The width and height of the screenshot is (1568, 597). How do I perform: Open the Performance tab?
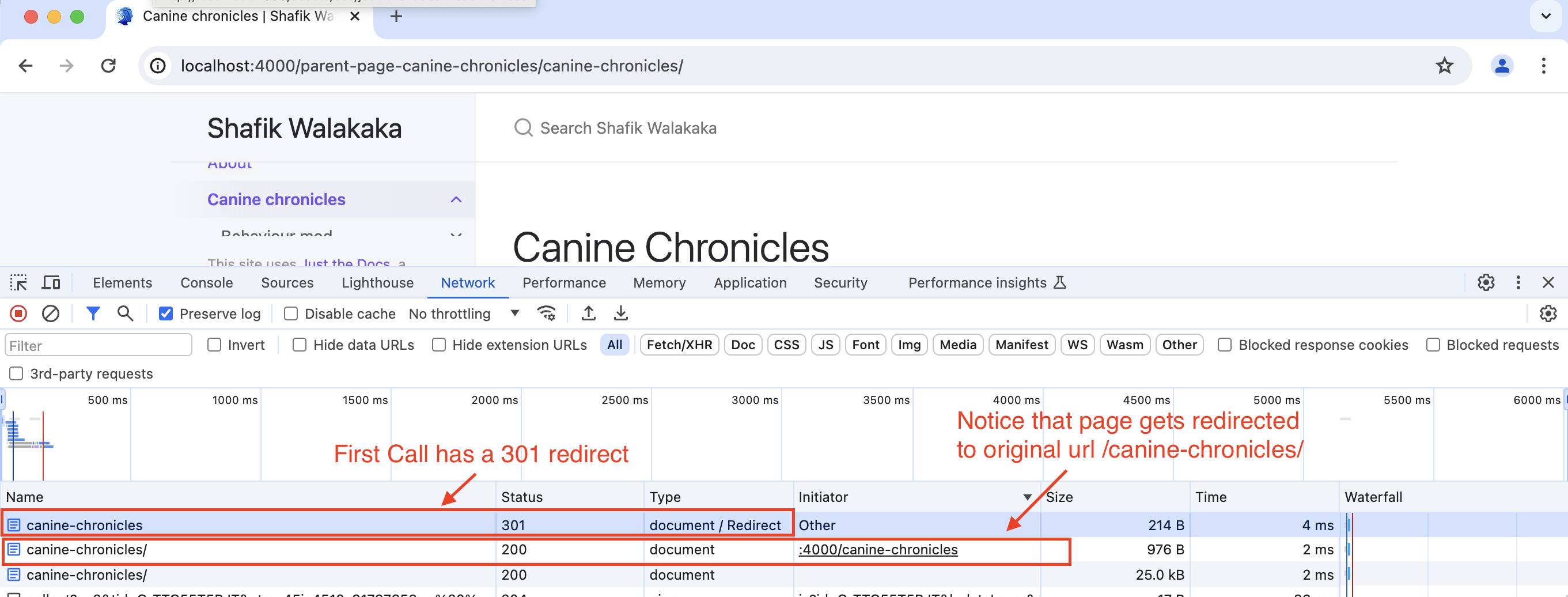click(565, 283)
